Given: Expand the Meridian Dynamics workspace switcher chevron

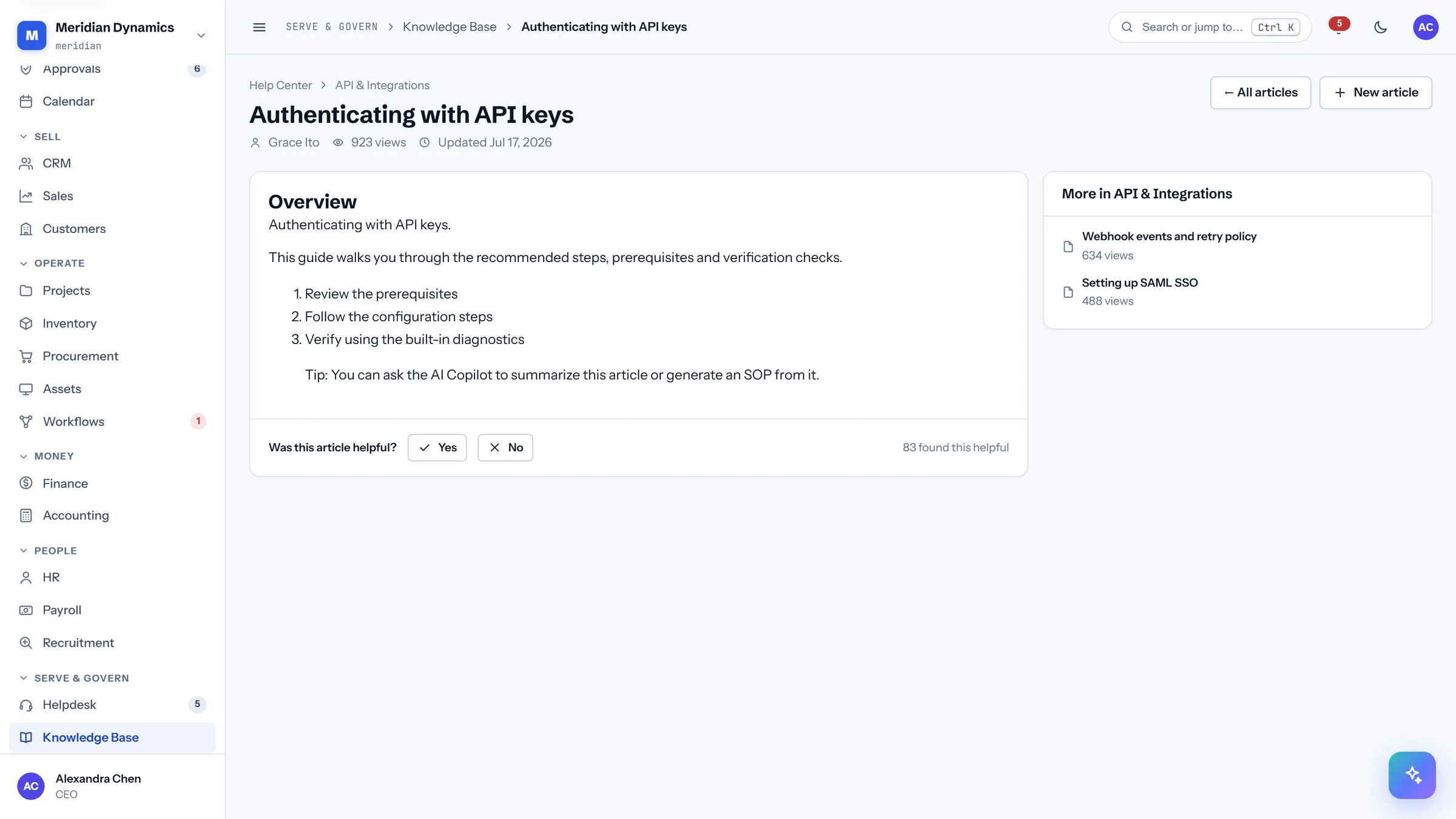Looking at the screenshot, I should 201,35.
